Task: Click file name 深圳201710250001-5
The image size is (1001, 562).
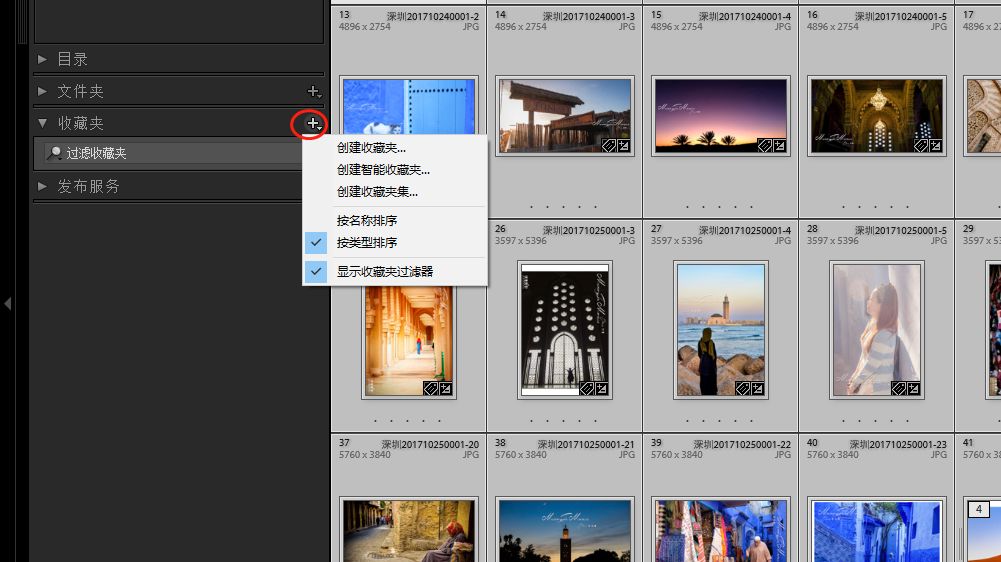Action: click(901, 230)
